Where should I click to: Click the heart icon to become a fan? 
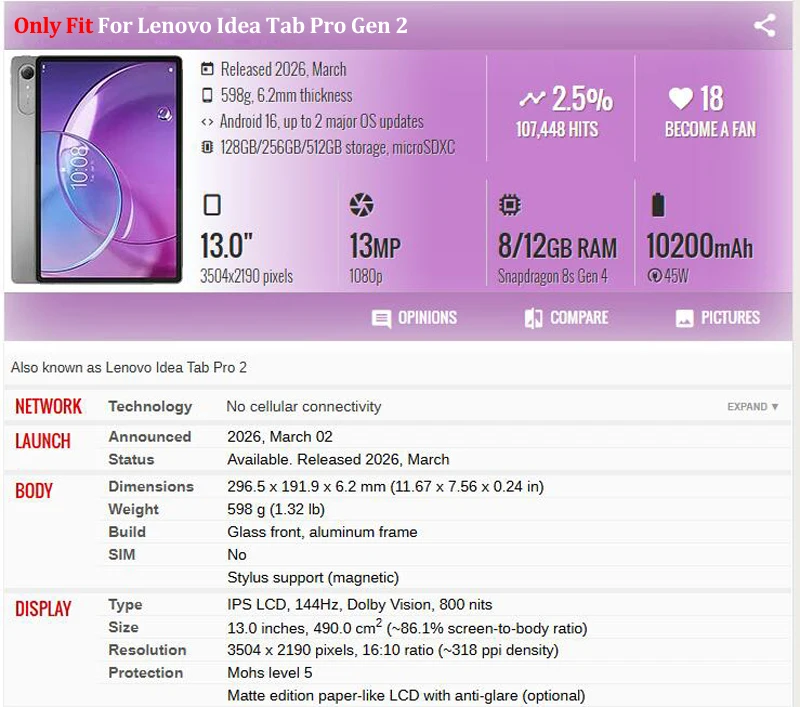click(681, 98)
